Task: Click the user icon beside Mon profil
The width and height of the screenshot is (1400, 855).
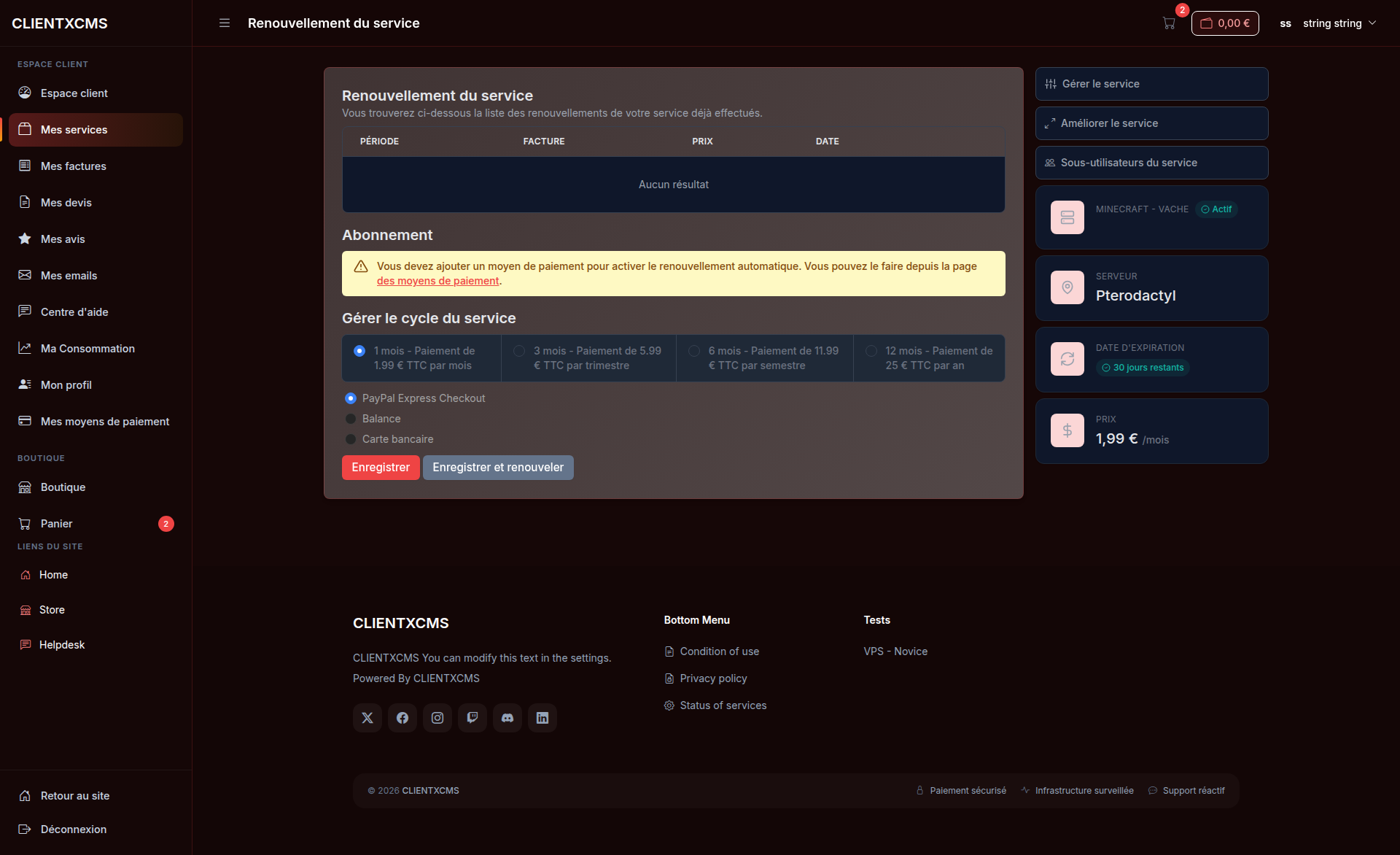Action: [25, 384]
